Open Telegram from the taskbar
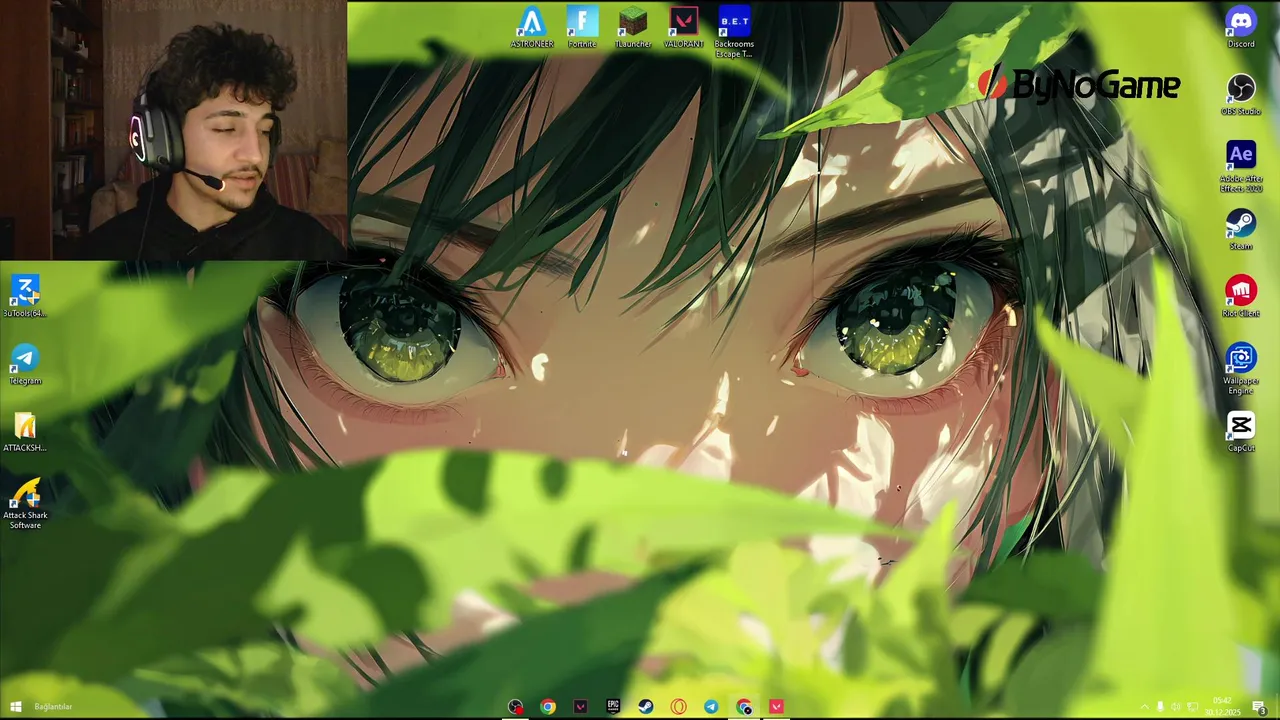 (711, 707)
